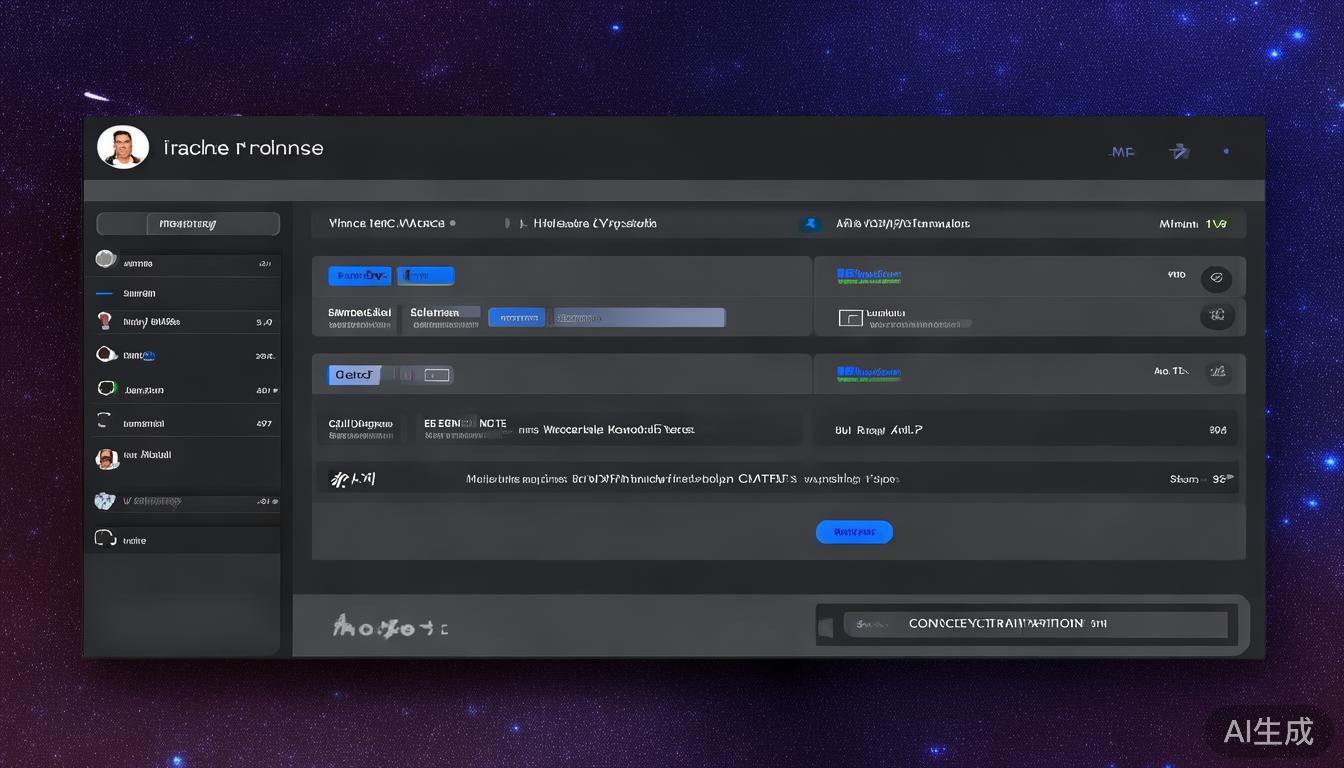Click the round checkmark icon in the first right panel
This screenshot has height=768, width=1344.
[1216, 278]
